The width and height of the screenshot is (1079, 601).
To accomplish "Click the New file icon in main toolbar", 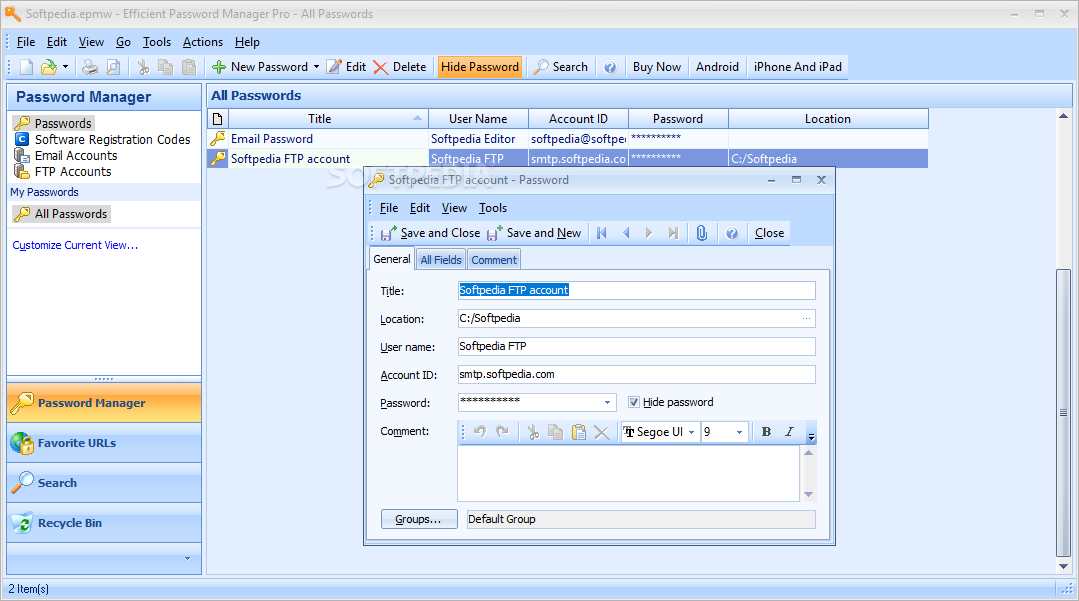I will (26, 67).
